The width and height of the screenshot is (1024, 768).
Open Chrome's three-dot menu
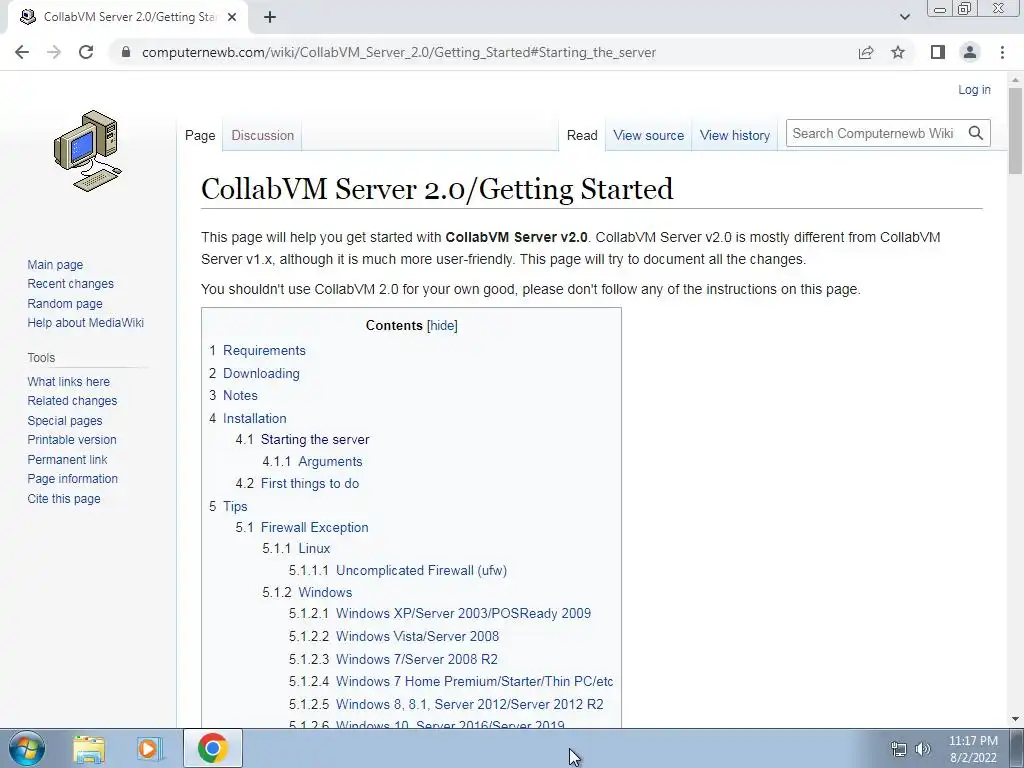[1002, 52]
